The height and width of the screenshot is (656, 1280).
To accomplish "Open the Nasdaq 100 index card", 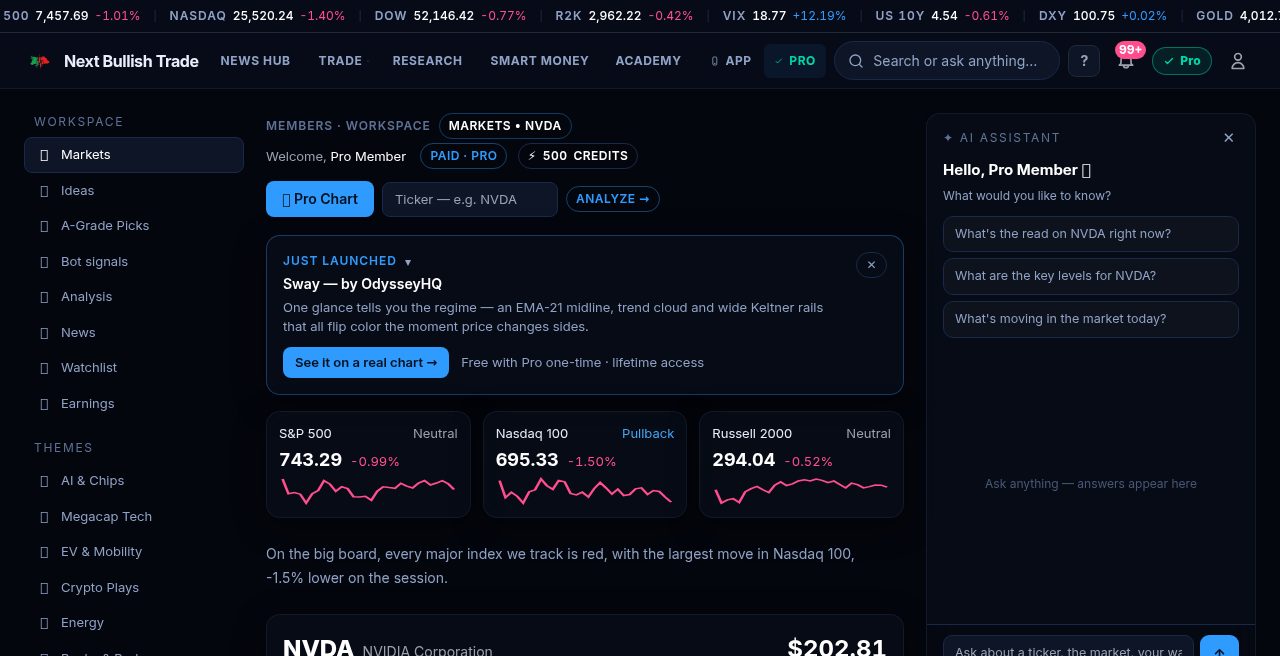I will point(585,464).
